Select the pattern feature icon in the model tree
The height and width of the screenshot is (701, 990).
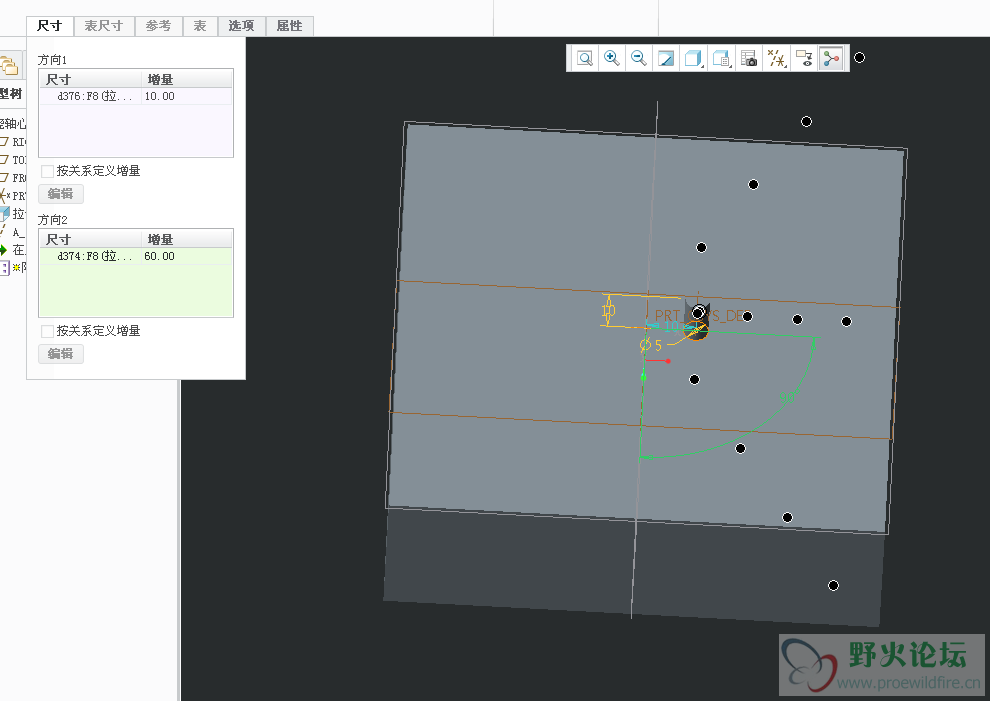(4, 268)
